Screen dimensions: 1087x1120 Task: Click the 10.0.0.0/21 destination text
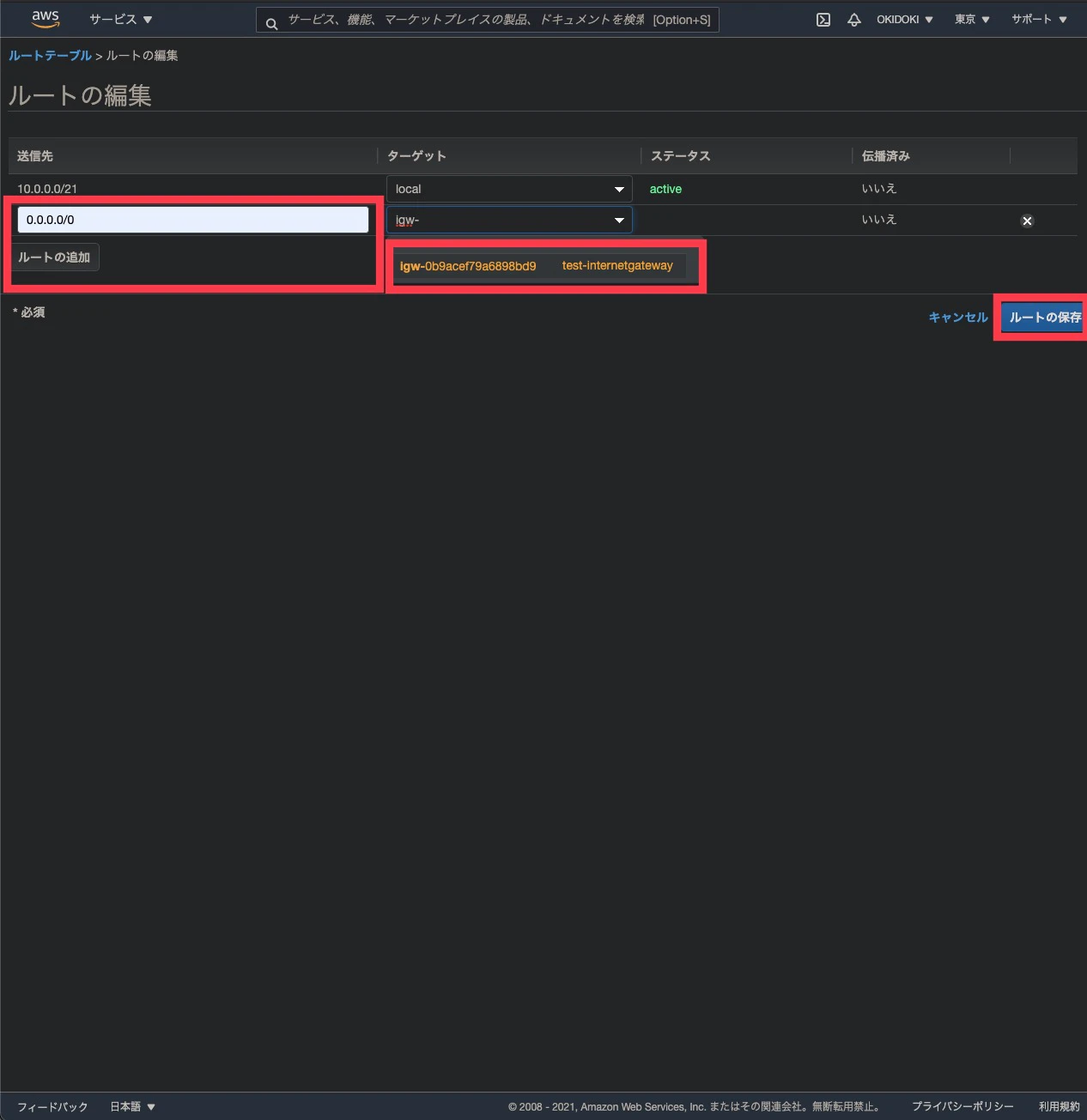(x=47, y=189)
